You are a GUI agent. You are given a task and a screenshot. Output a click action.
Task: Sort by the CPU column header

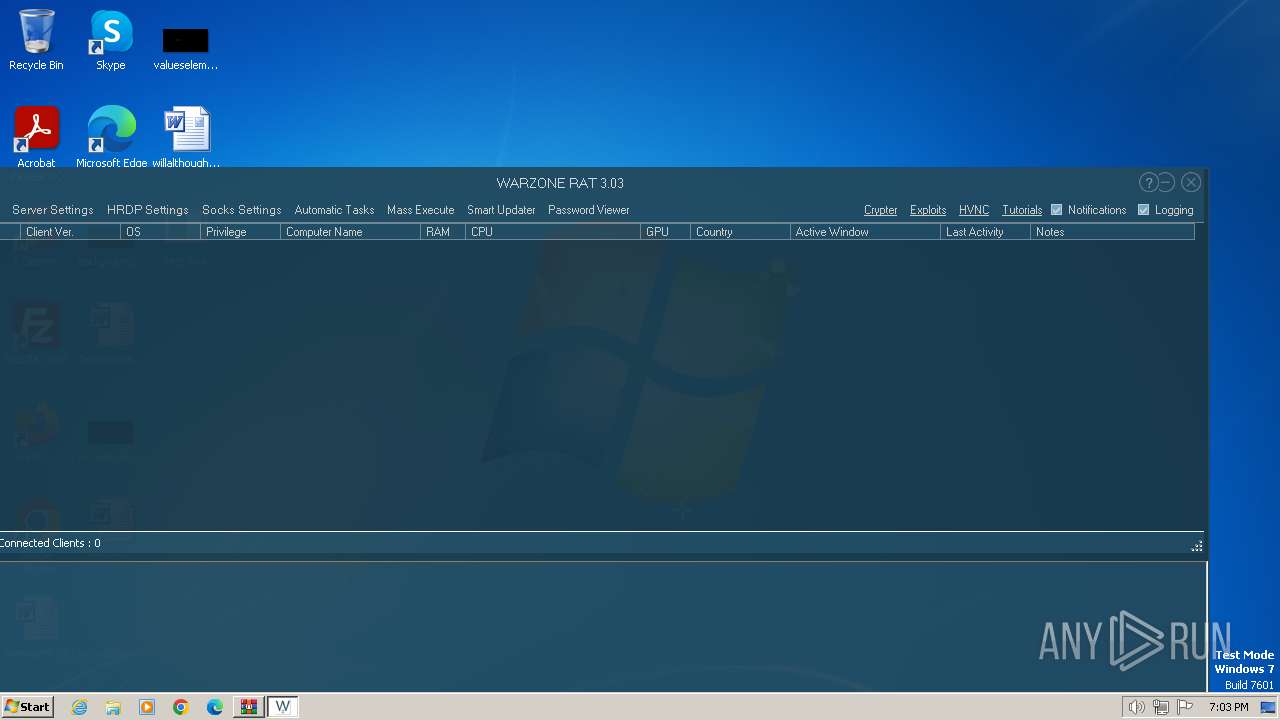coord(553,232)
